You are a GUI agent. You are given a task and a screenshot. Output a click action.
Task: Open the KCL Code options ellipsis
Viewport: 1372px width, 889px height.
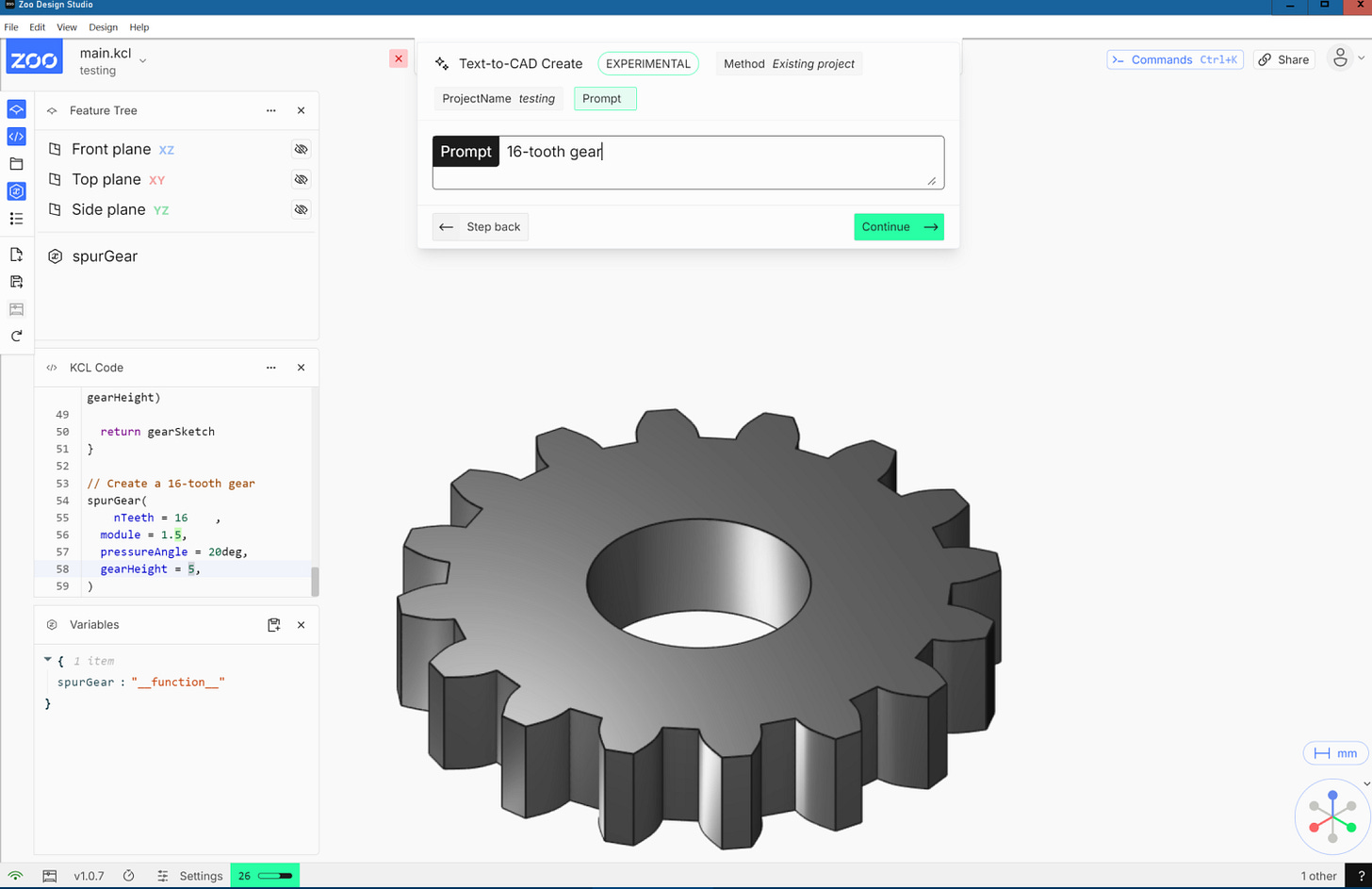pyautogui.click(x=271, y=368)
